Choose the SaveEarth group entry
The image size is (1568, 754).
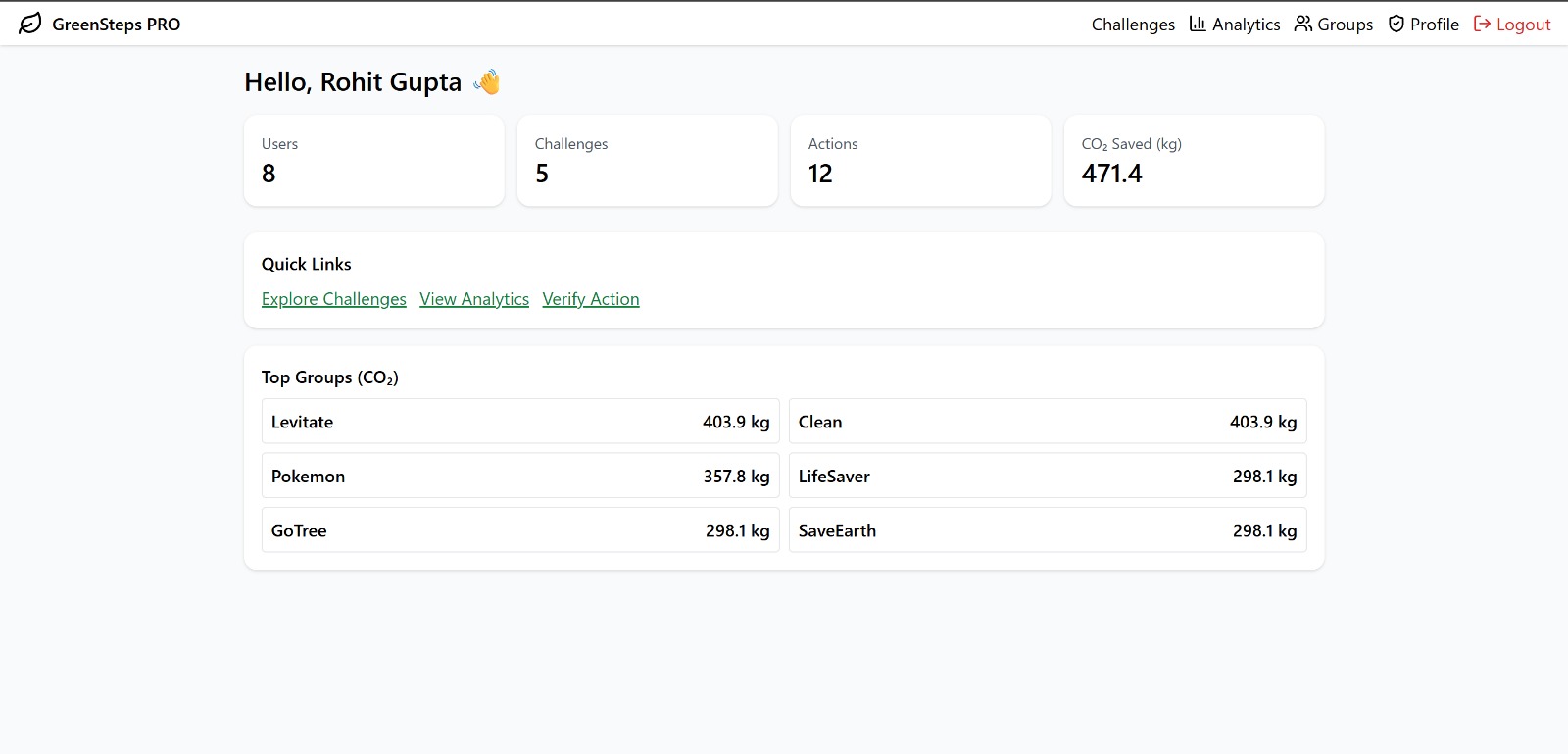click(1047, 530)
